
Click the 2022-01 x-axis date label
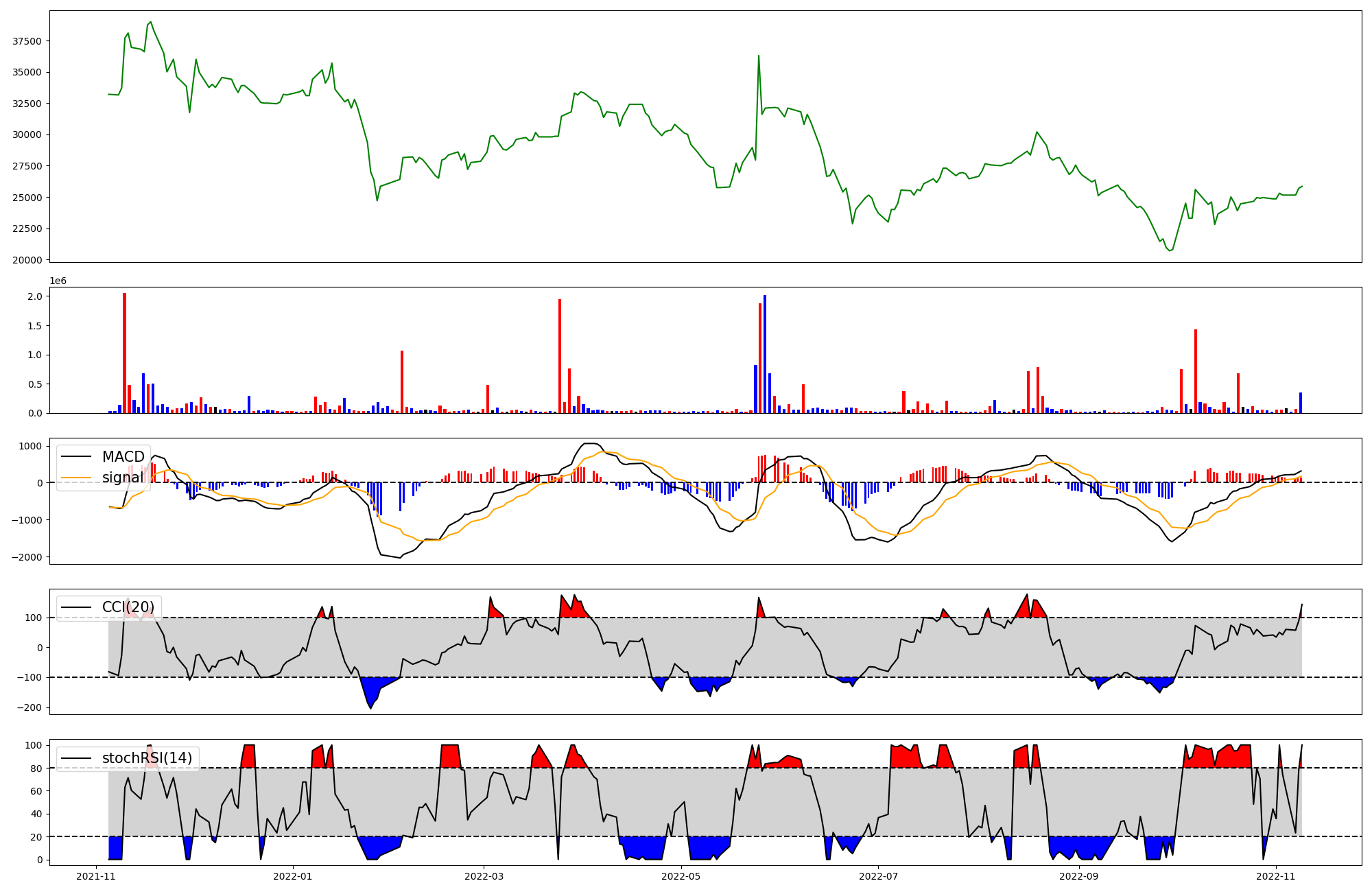tap(293, 876)
